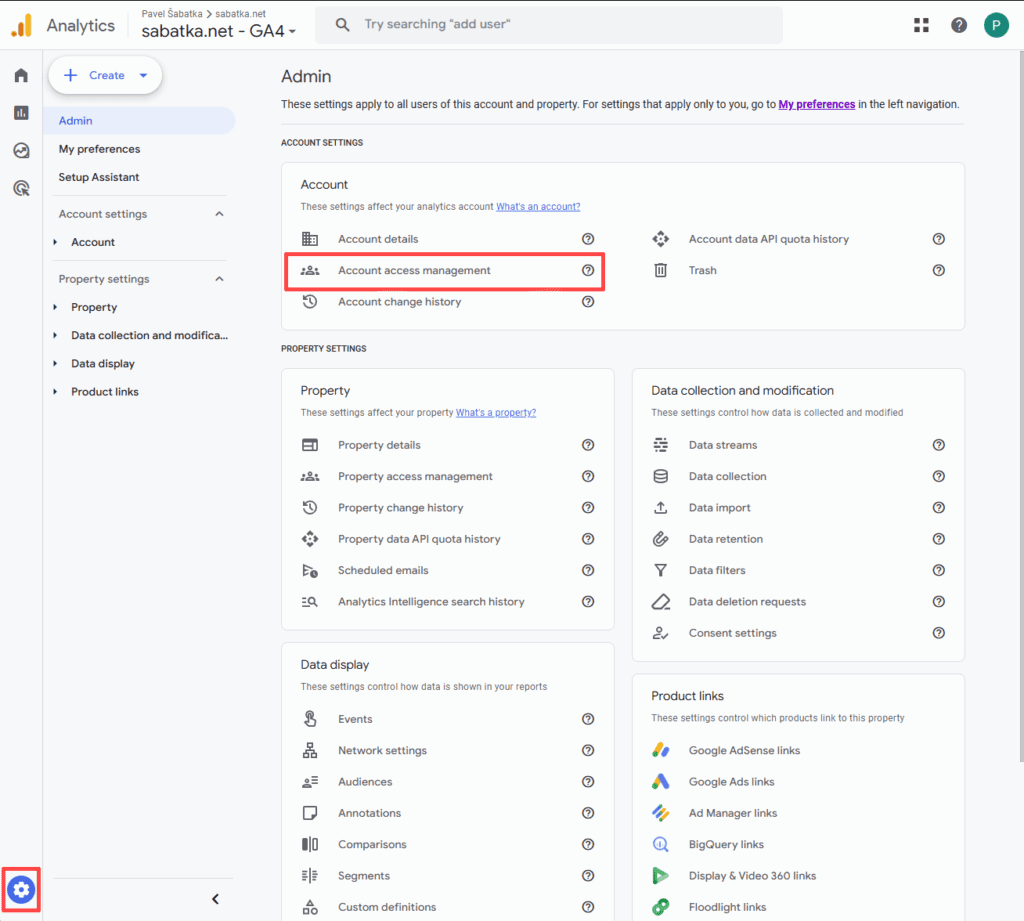
Task: Expand the Data display sidebar item
Action: [x=55, y=364]
